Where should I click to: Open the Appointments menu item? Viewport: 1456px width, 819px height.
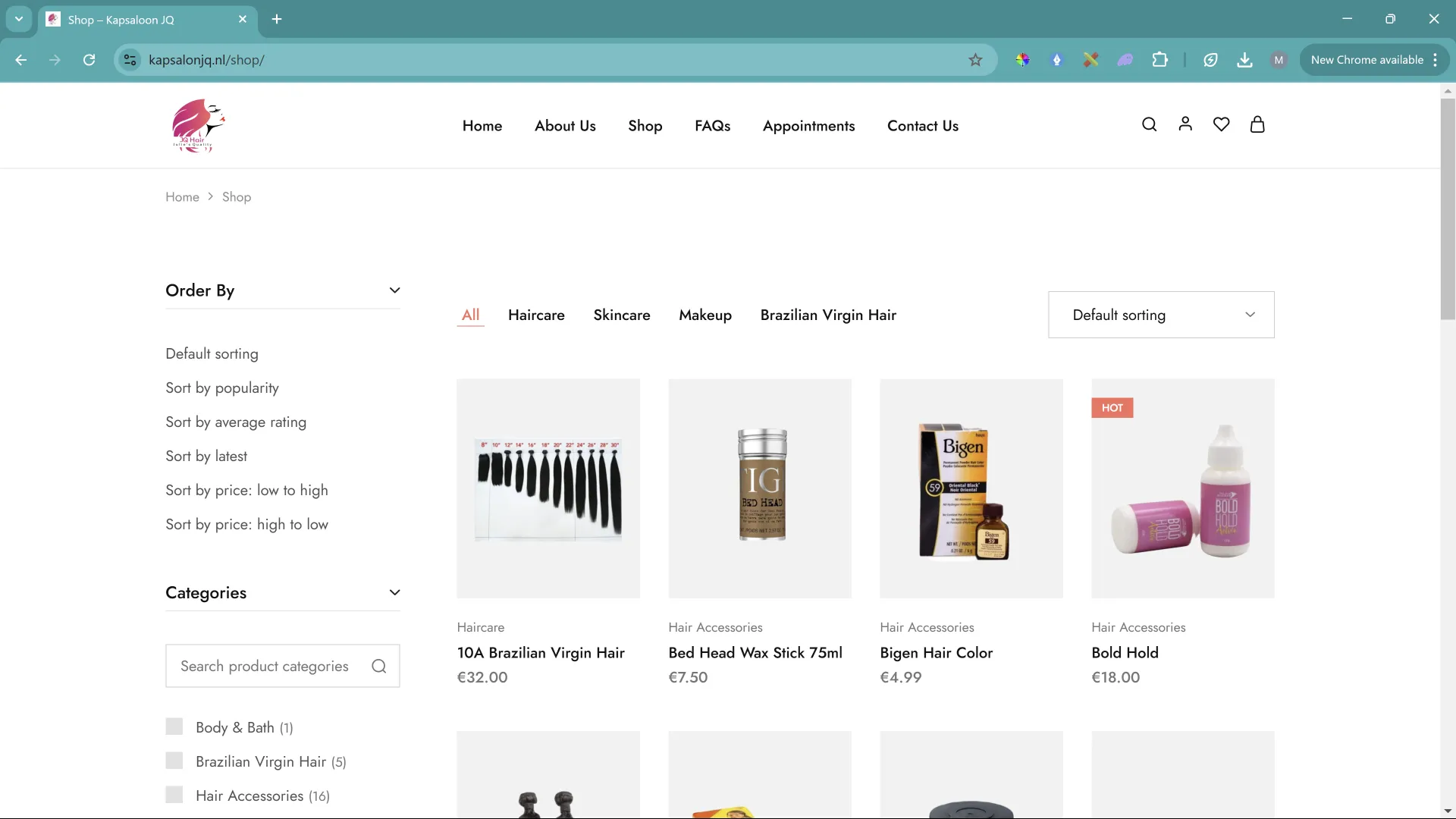click(808, 126)
